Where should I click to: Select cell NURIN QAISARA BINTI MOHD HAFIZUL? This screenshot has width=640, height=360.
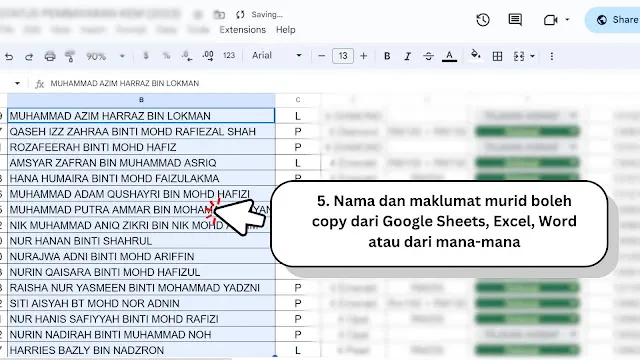141,272
